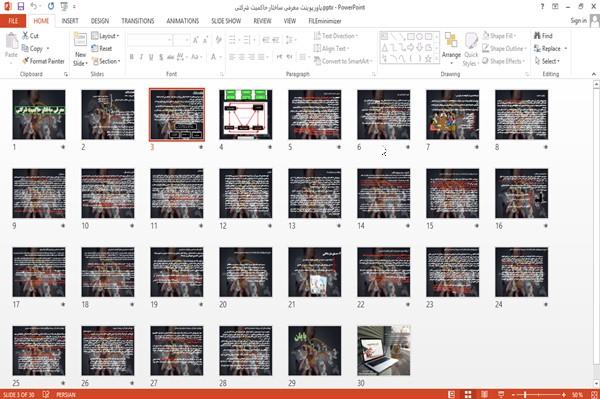Open the font size combo box

pyautogui.click(x=181, y=40)
